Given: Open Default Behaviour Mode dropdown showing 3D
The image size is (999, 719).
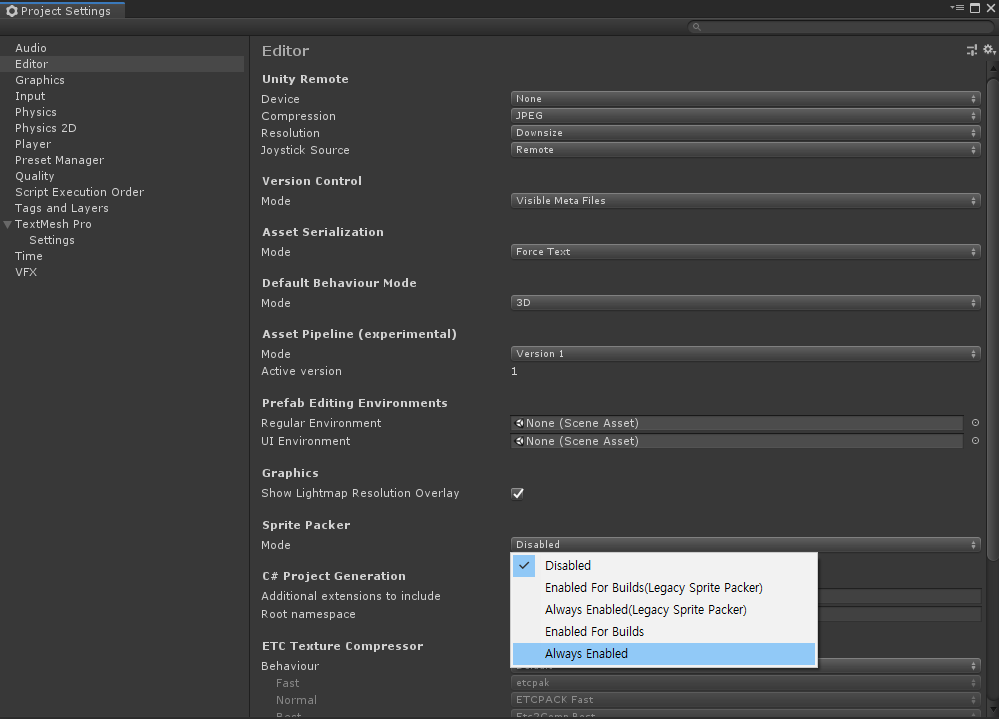Looking at the screenshot, I should 745,303.
